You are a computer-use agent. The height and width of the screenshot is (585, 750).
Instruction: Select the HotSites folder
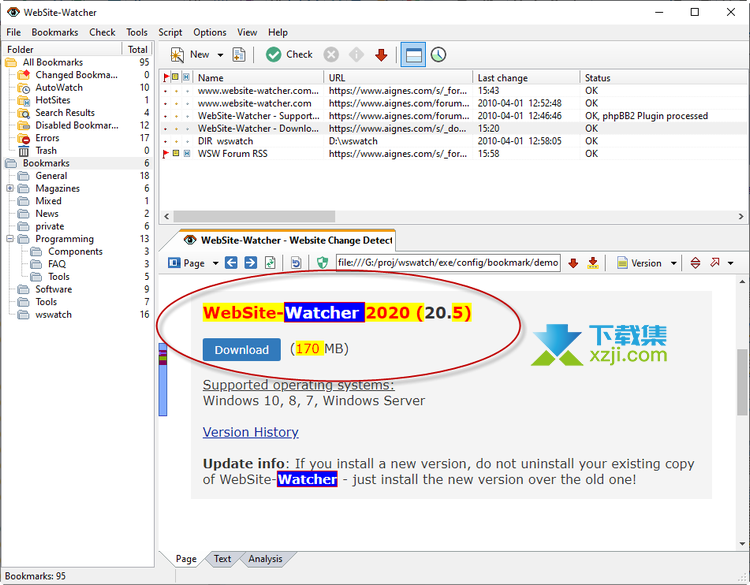tap(53, 100)
